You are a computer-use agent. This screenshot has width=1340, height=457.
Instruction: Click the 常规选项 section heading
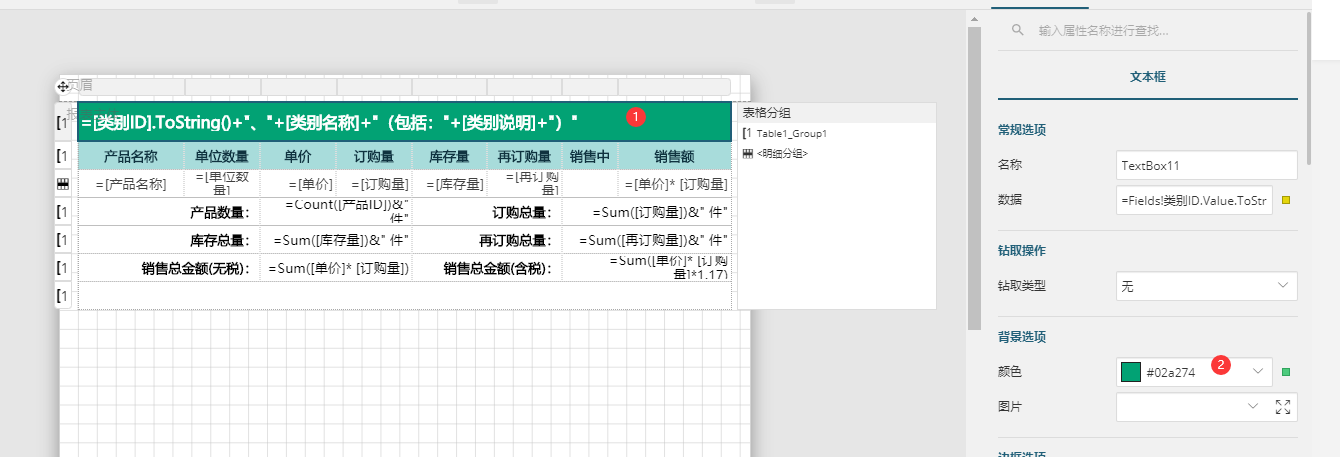1022,130
